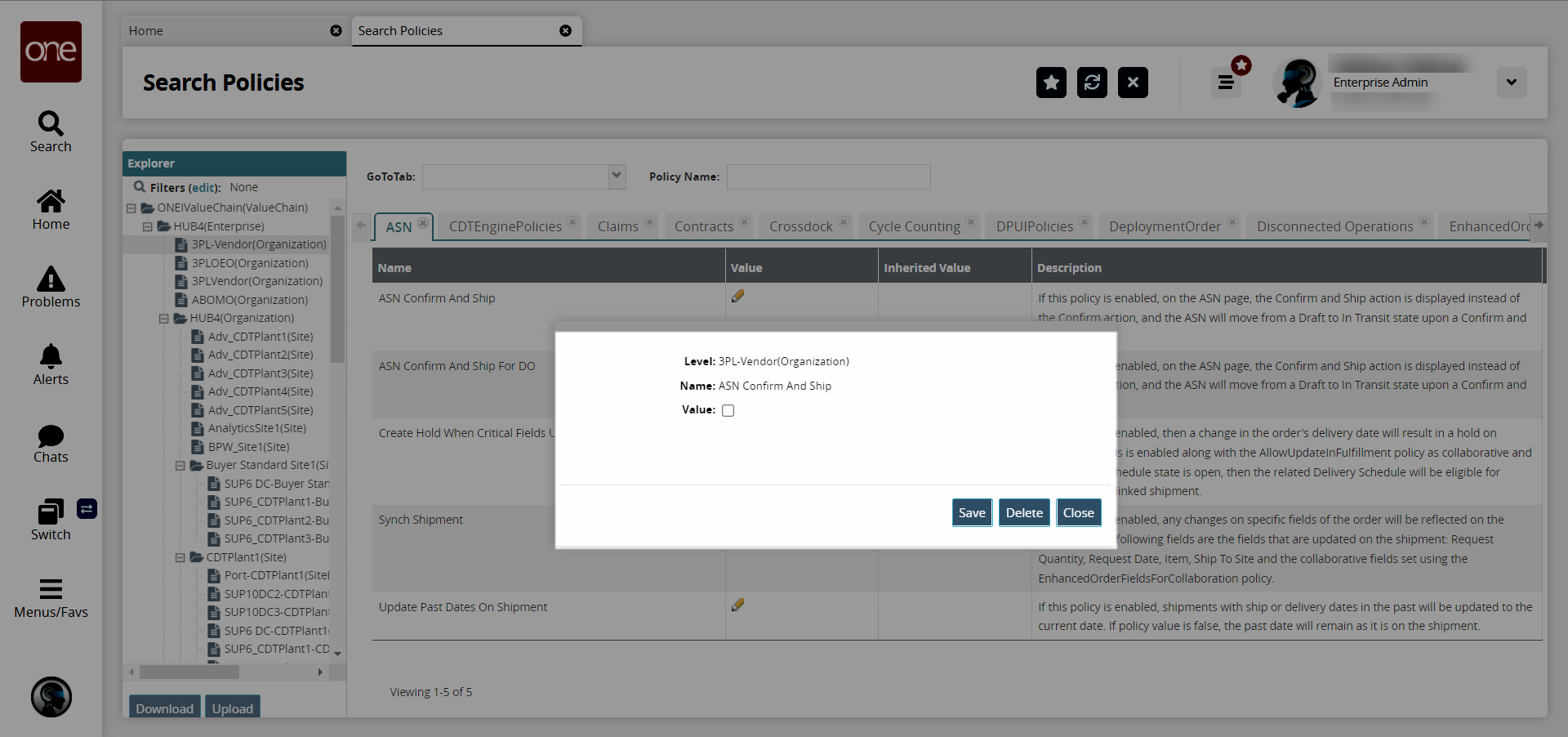Screen dimensions: 1568x737
Task: Expand the user profile dropdown arrow
Action: coord(1511,83)
